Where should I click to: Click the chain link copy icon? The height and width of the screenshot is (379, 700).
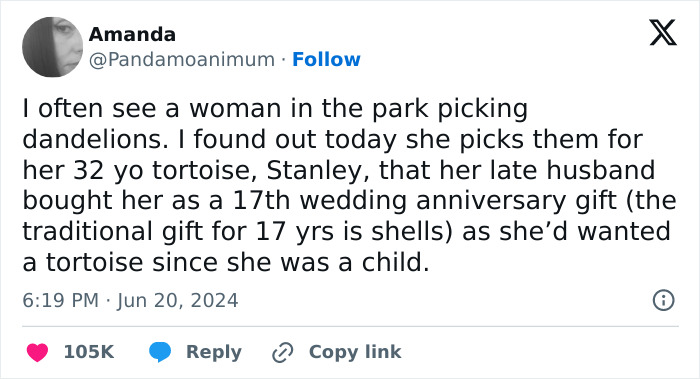click(283, 352)
